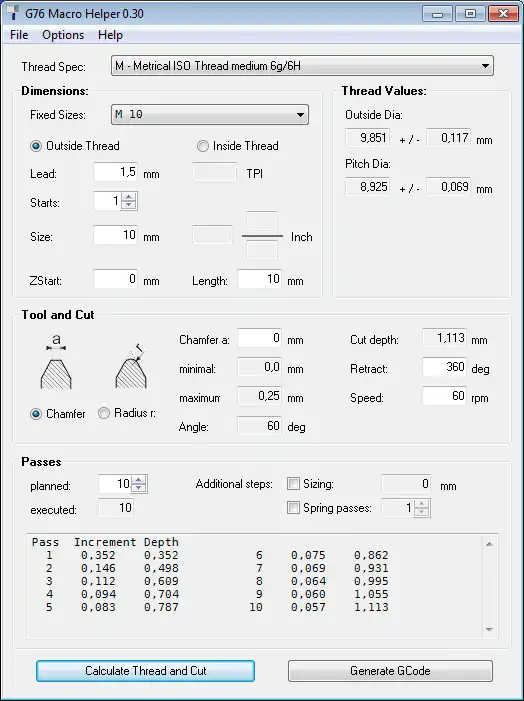Select the Outside Thread radio button
The width and height of the screenshot is (524, 701).
coord(36,146)
